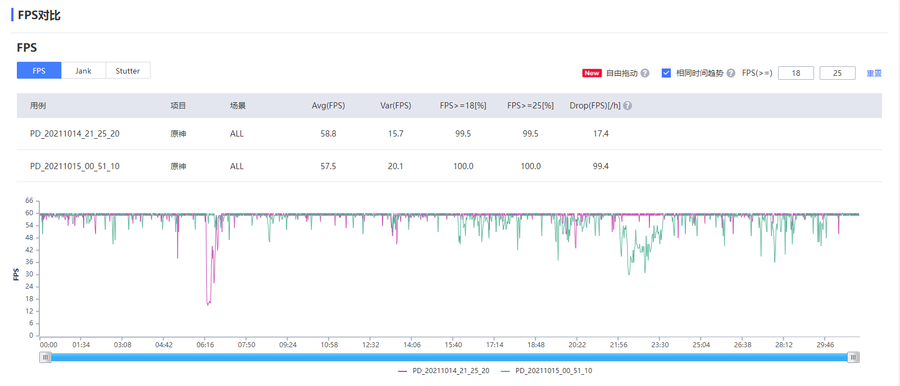Click the 场景 column header
Viewport: 900px width, 386px height.
pos(237,106)
